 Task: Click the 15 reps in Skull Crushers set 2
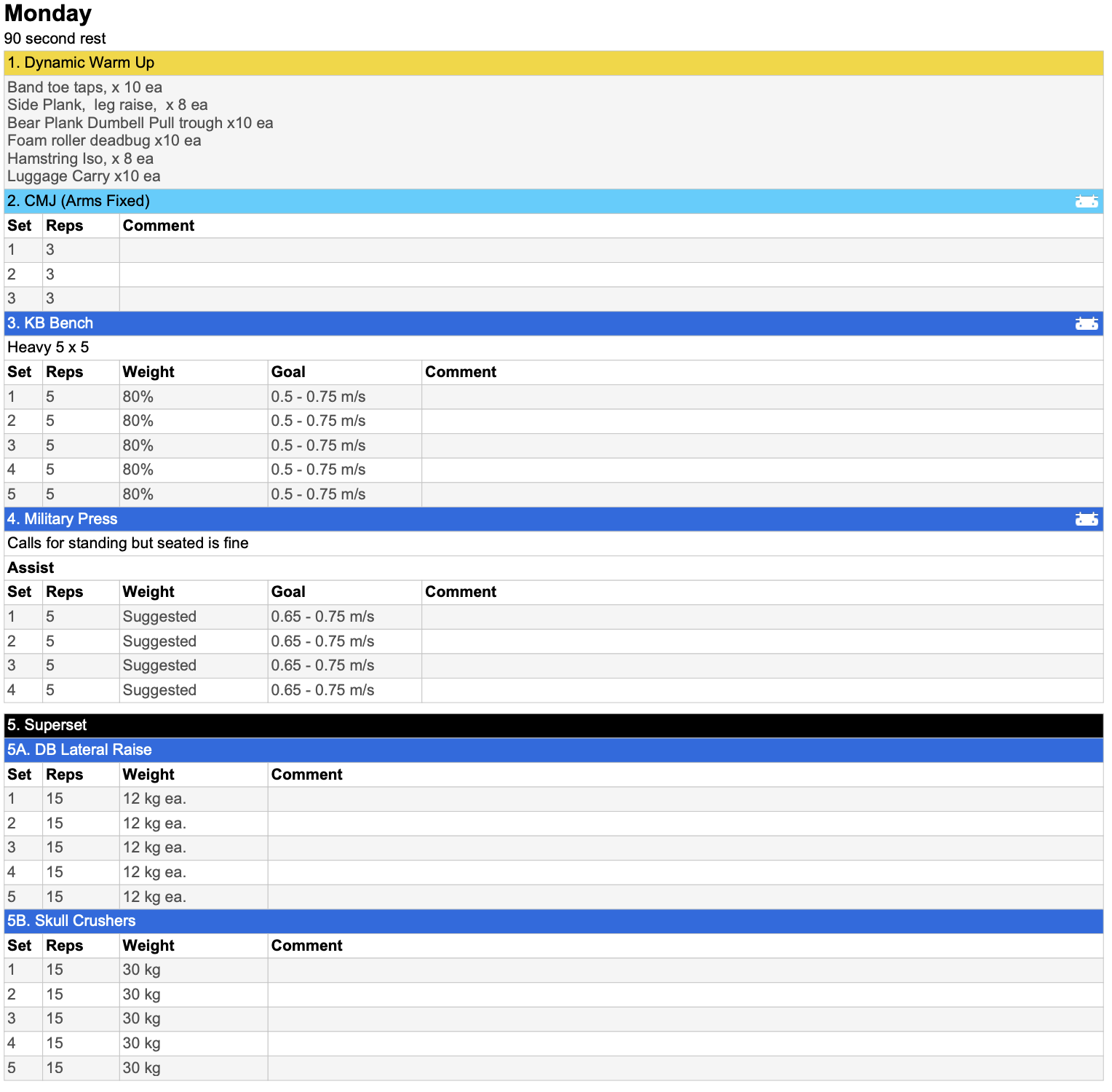55,994
